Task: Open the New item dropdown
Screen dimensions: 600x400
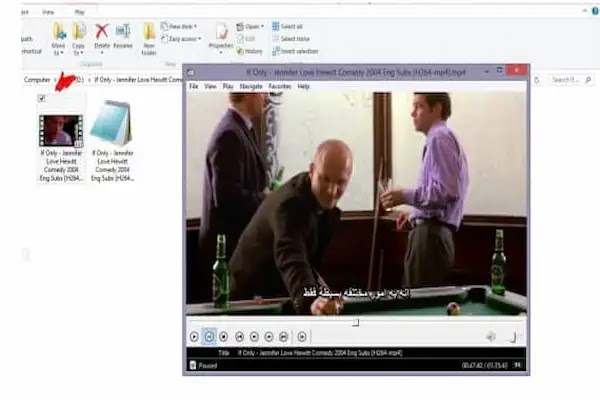Action: coord(179,27)
